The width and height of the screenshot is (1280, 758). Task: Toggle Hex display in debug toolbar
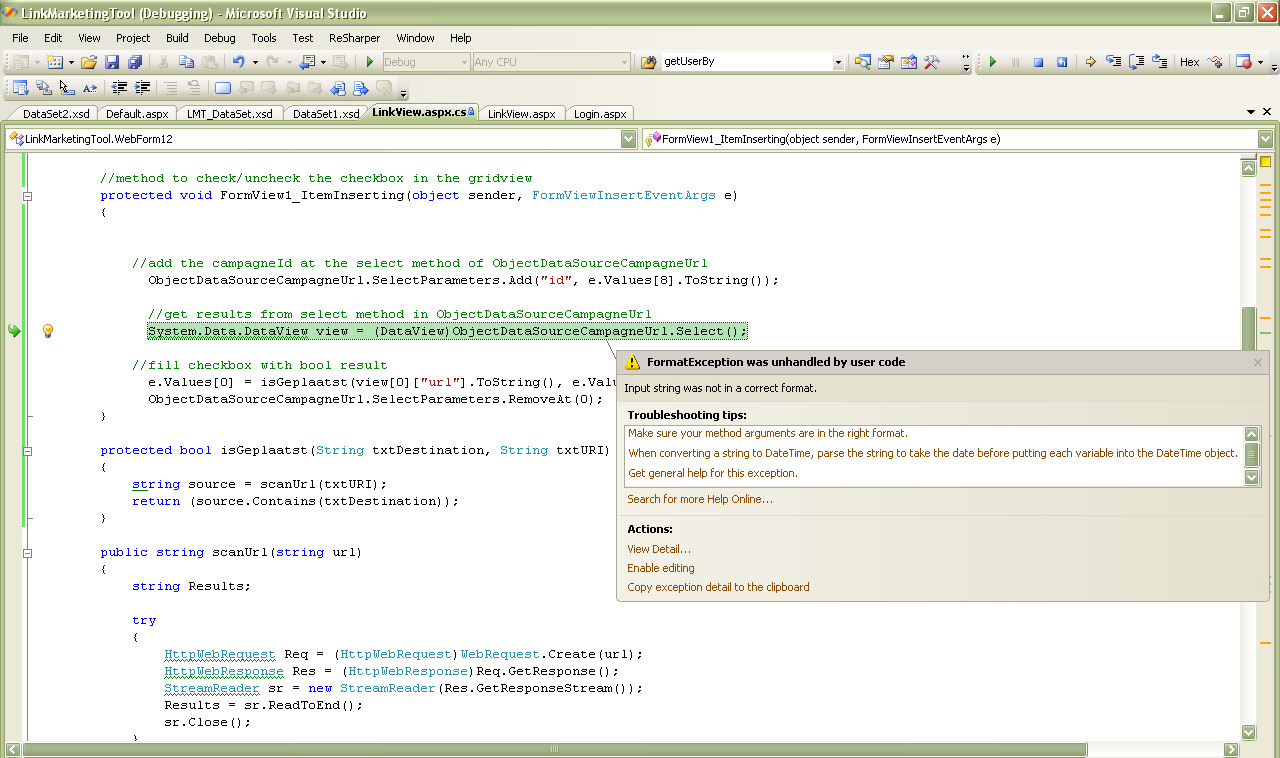(x=1189, y=62)
